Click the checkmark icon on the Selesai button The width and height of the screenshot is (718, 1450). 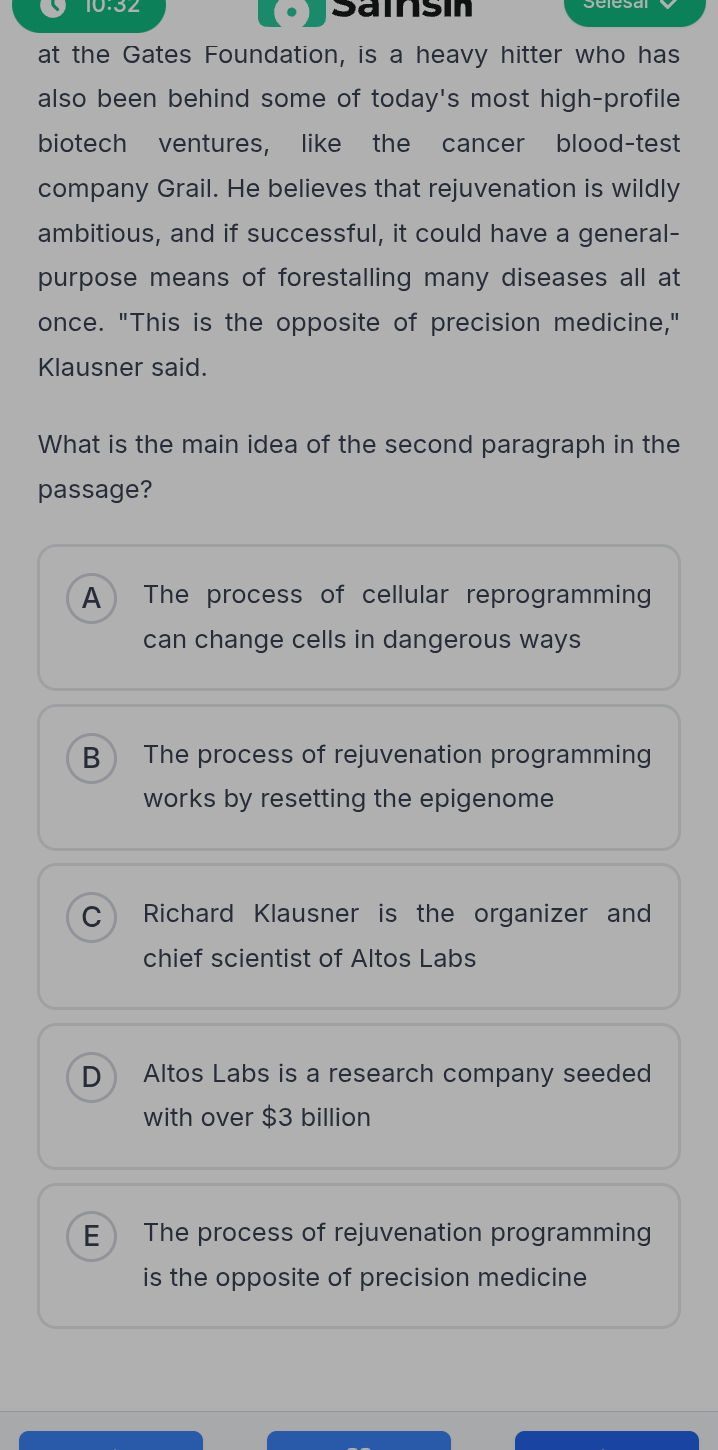(668, 5)
